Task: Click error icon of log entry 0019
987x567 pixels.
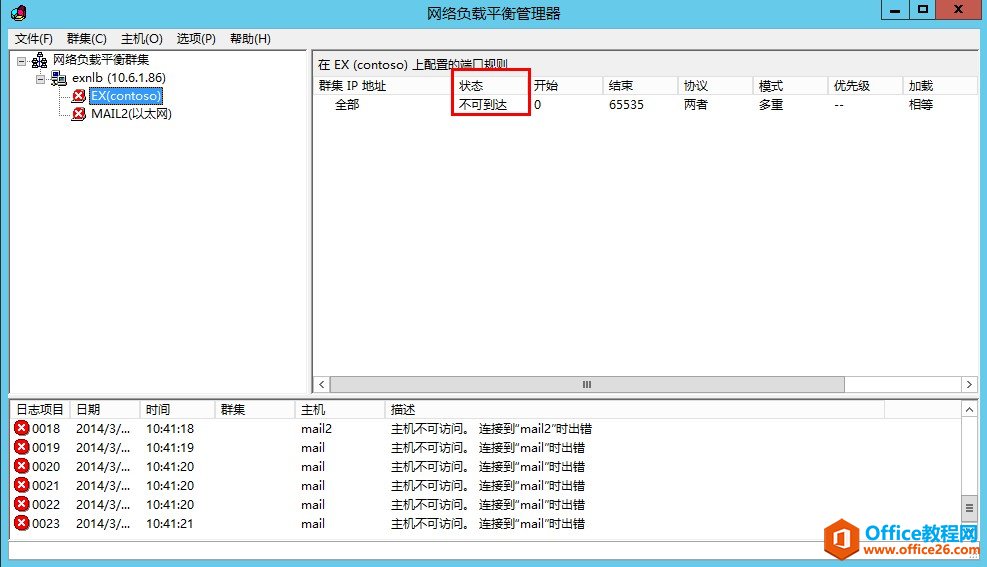Action: (x=21, y=447)
